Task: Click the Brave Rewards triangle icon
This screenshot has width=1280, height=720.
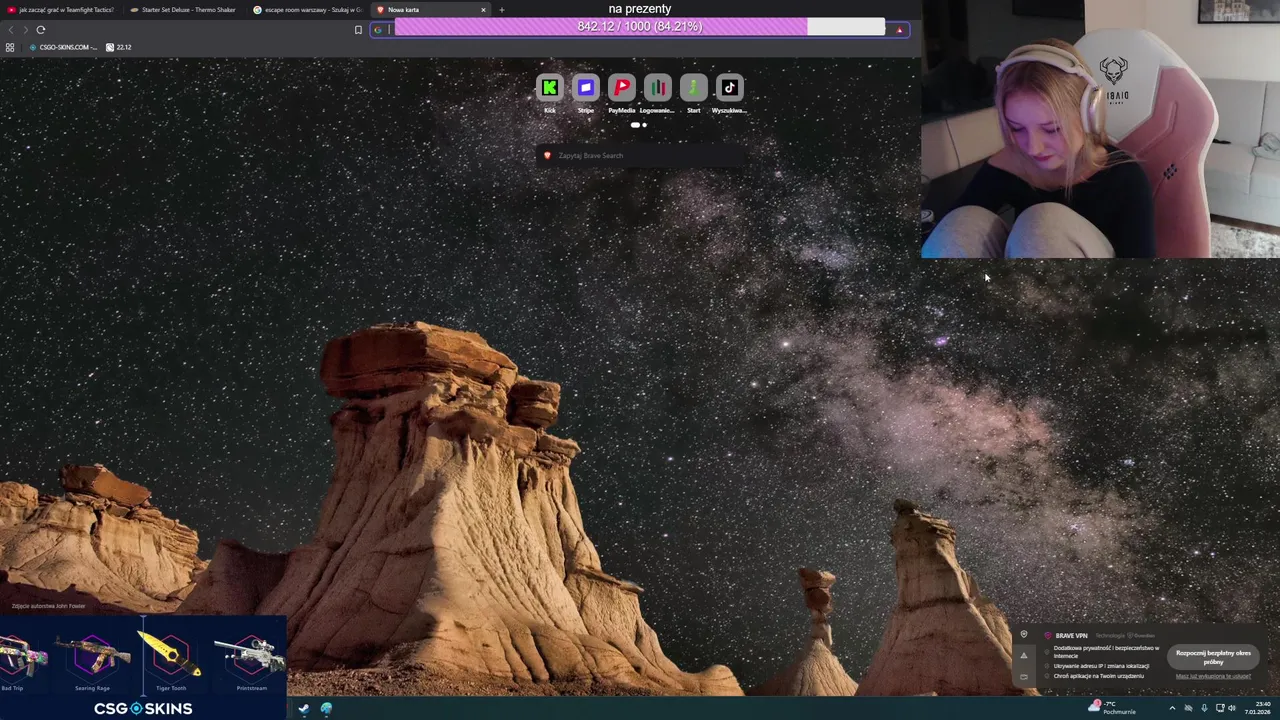Action: pos(900,30)
